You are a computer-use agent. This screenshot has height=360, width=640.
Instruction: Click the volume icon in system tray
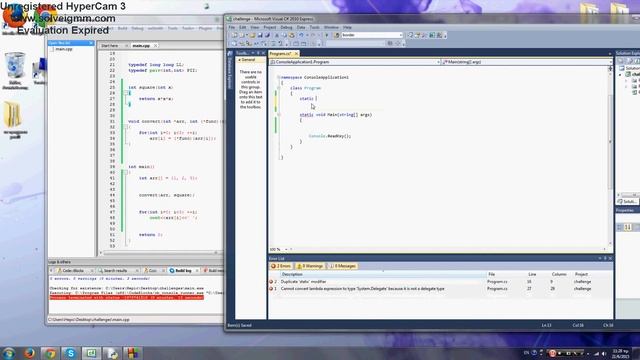click(604, 353)
